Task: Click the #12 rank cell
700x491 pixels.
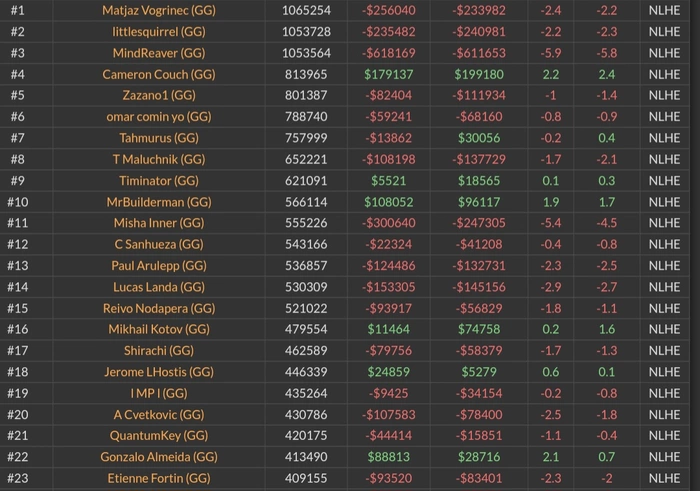Action: [18, 244]
